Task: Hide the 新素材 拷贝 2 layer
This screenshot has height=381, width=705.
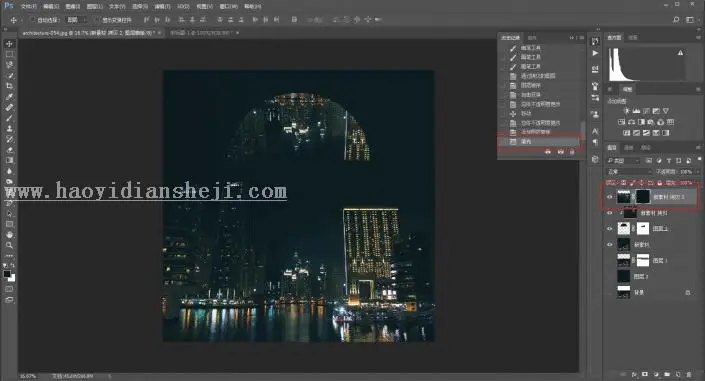Action: (x=610, y=197)
